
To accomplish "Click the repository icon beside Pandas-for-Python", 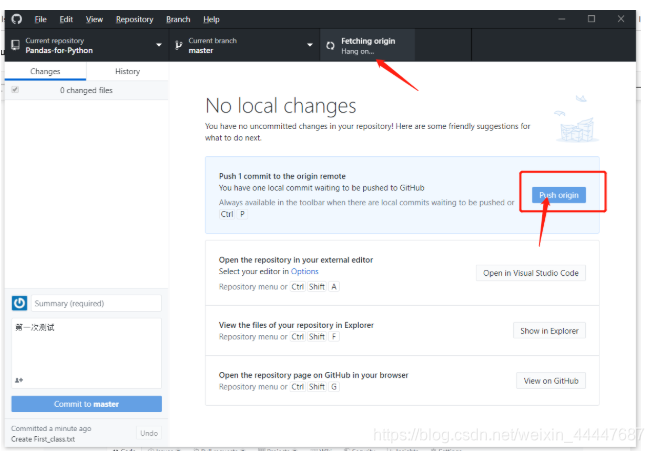I will [15, 45].
